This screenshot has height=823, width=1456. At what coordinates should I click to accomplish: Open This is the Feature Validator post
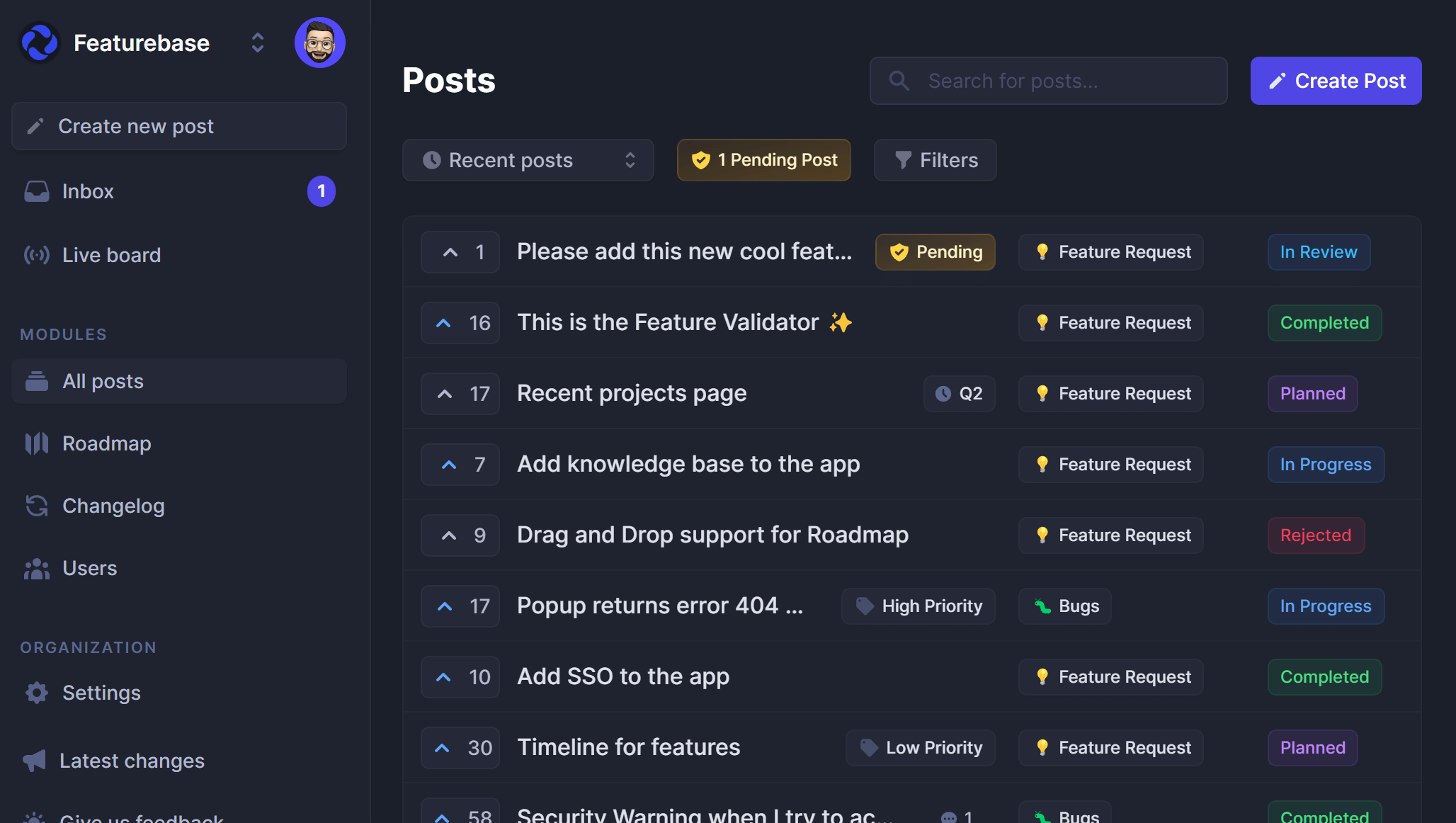tap(684, 322)
